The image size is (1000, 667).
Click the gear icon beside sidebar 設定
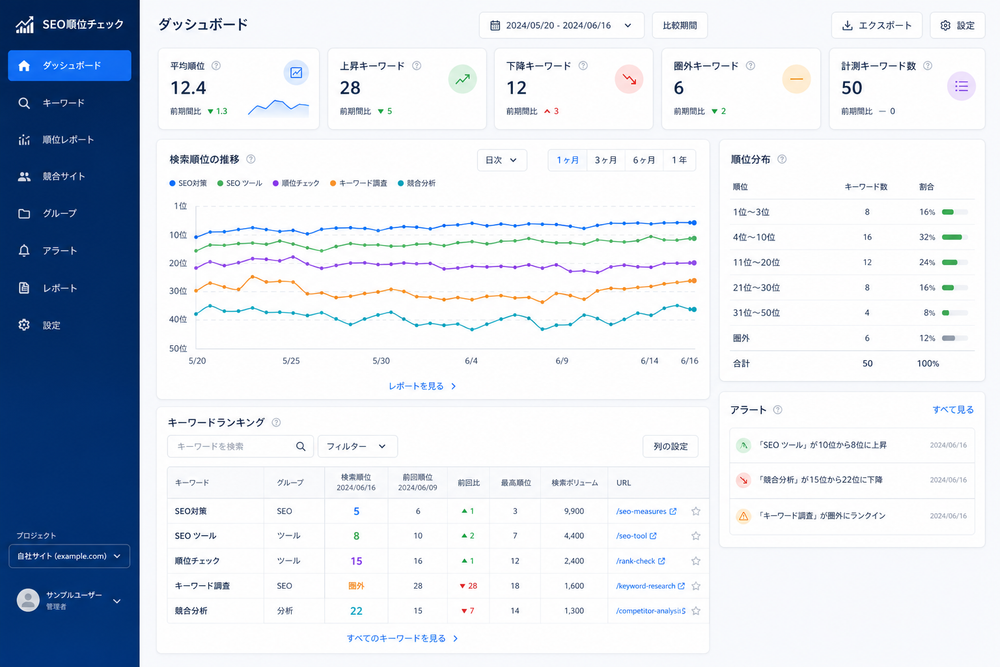click(x=24, y=325)
